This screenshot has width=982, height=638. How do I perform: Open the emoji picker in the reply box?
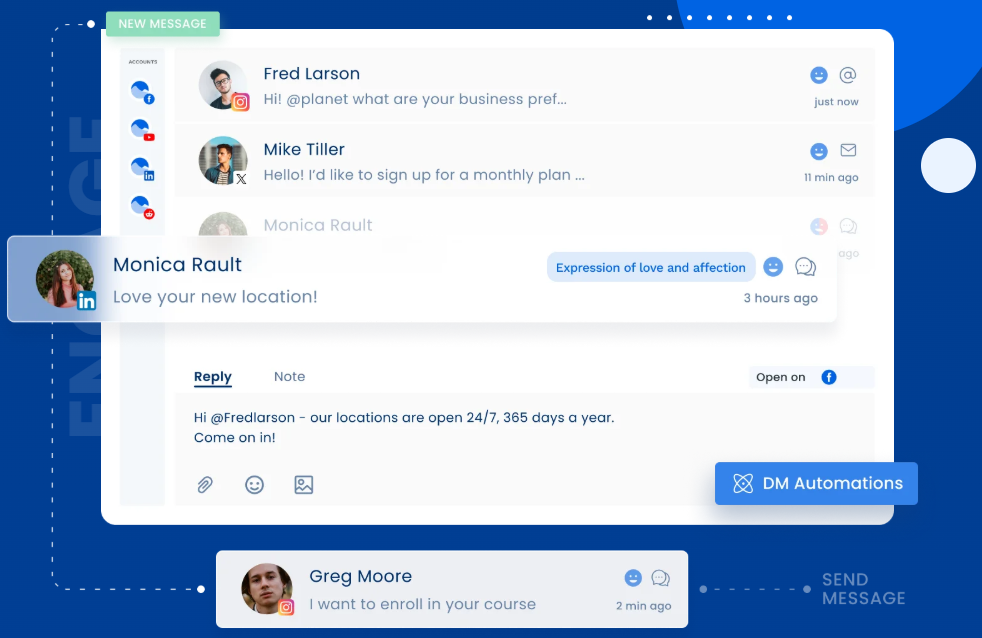click(x=254, y=485)
